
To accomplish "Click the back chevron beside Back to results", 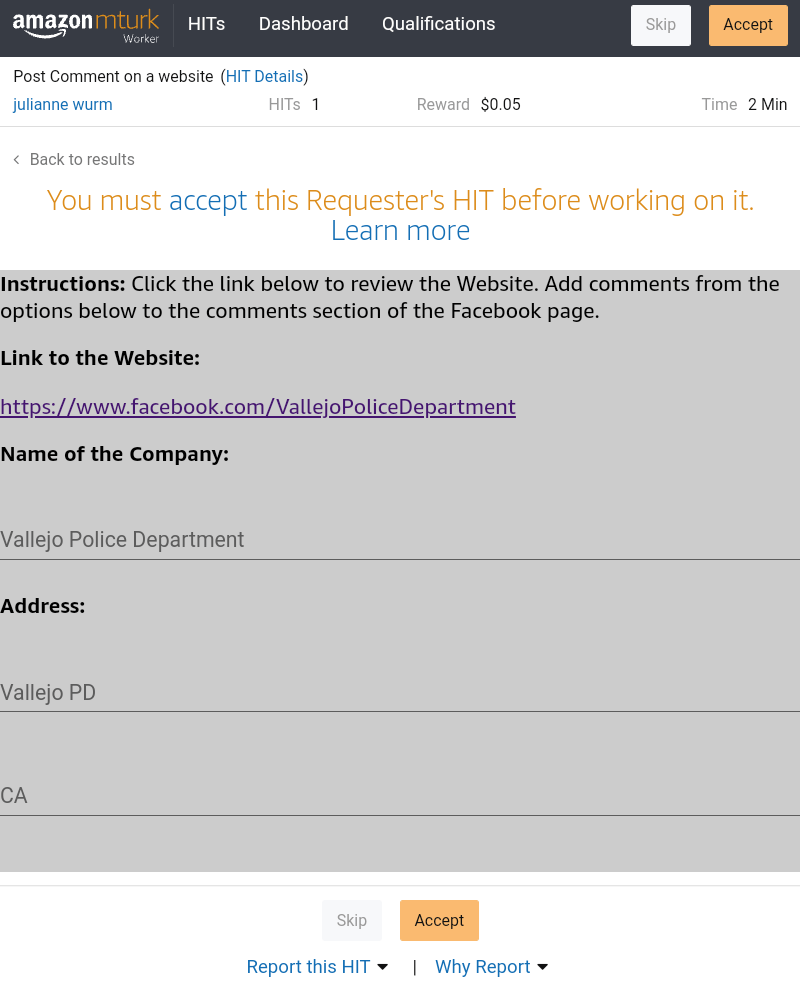I will coord(16,160).
